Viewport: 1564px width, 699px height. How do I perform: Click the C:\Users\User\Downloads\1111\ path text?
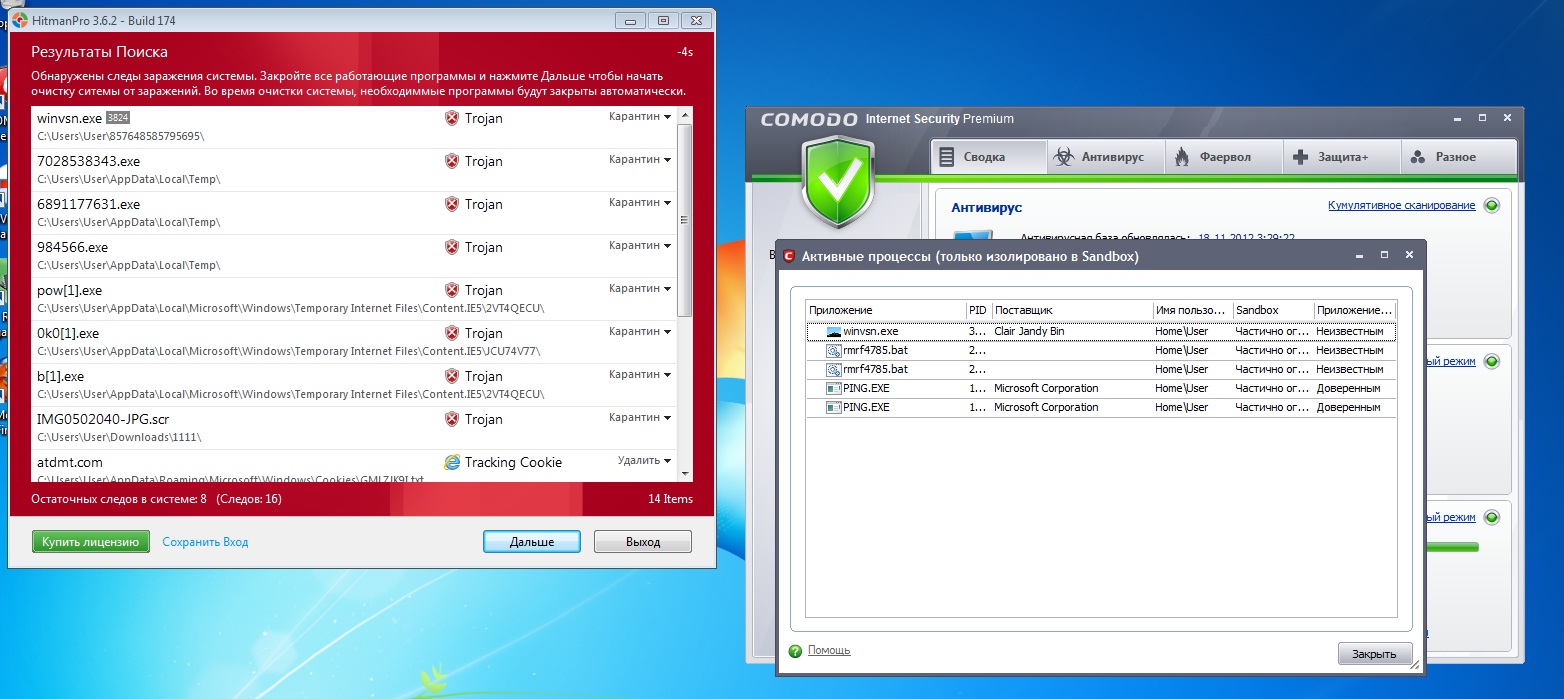click(120, 437)
